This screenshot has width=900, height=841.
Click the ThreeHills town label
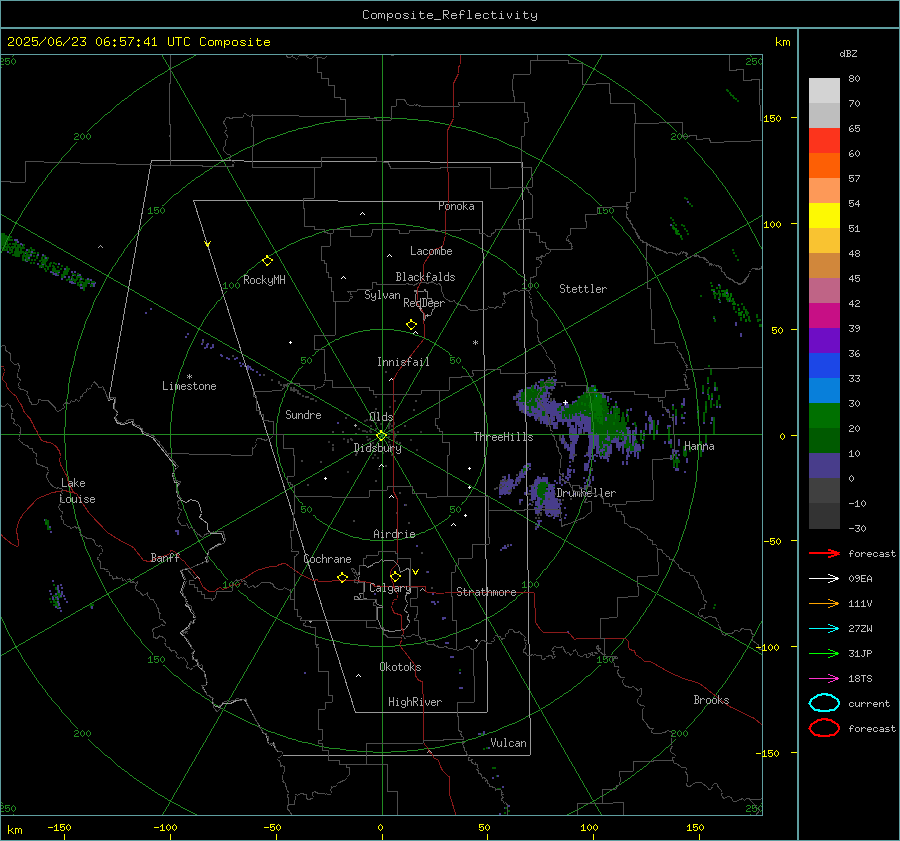click(503, 437)
